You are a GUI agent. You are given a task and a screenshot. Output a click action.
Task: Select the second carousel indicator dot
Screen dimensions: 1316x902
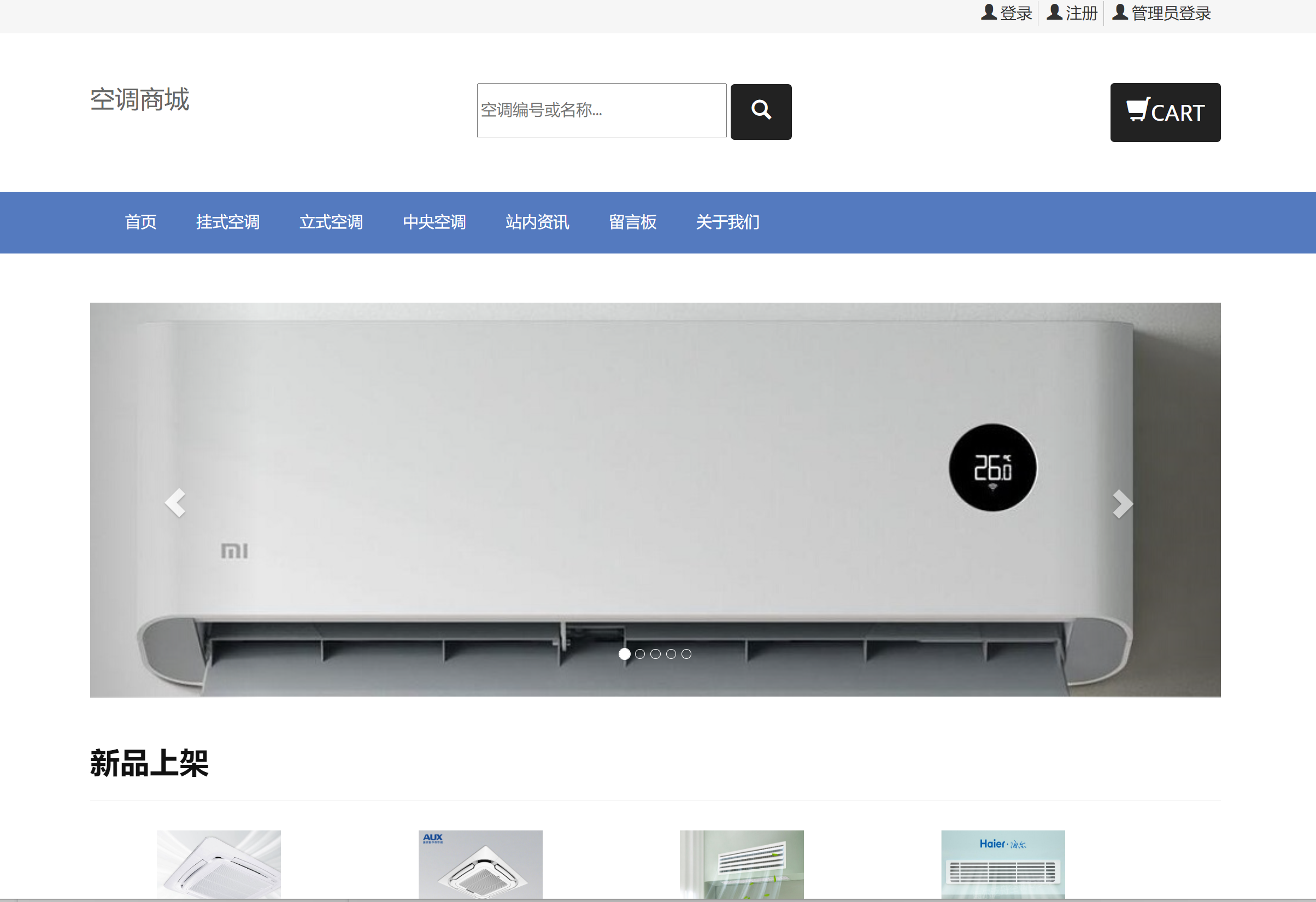click(641, 653)
